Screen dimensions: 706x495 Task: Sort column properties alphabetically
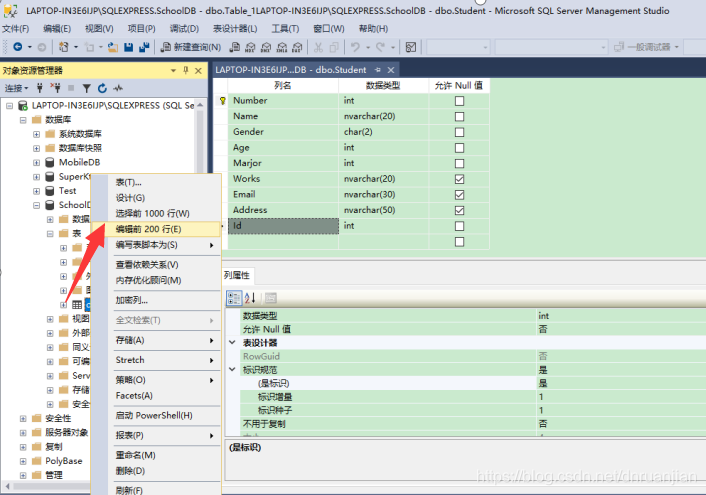(250, 298)
